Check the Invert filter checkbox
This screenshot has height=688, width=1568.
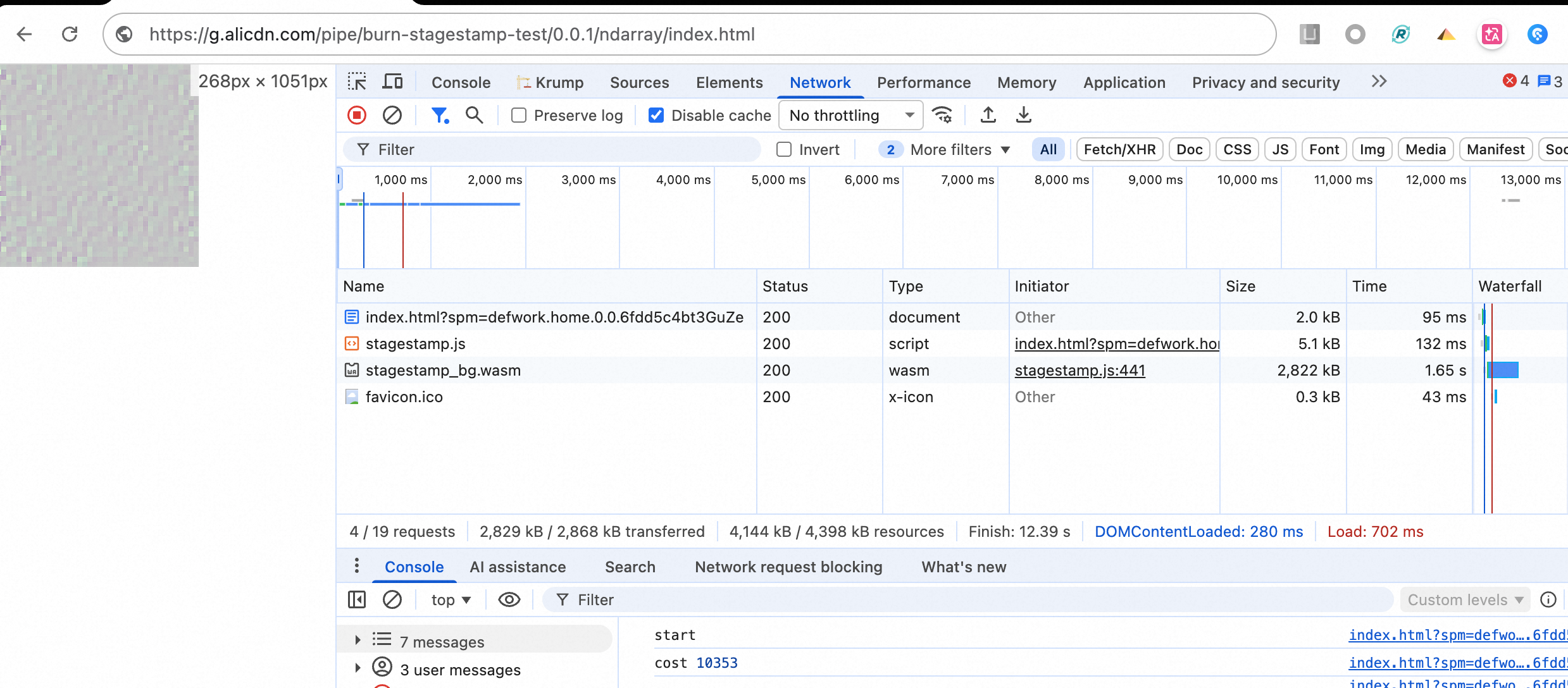pyautogui.click(x=784, y=149)
